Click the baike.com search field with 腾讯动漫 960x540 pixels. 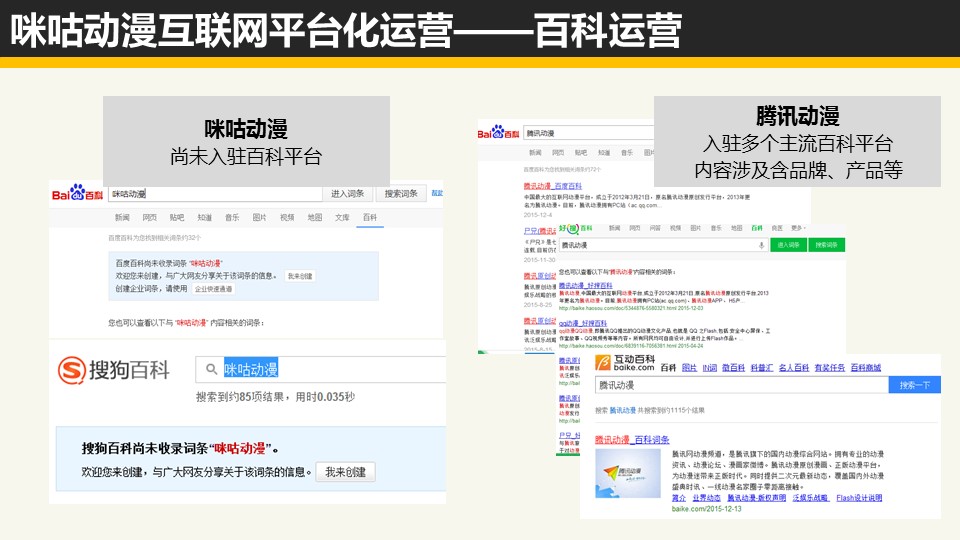741,385
